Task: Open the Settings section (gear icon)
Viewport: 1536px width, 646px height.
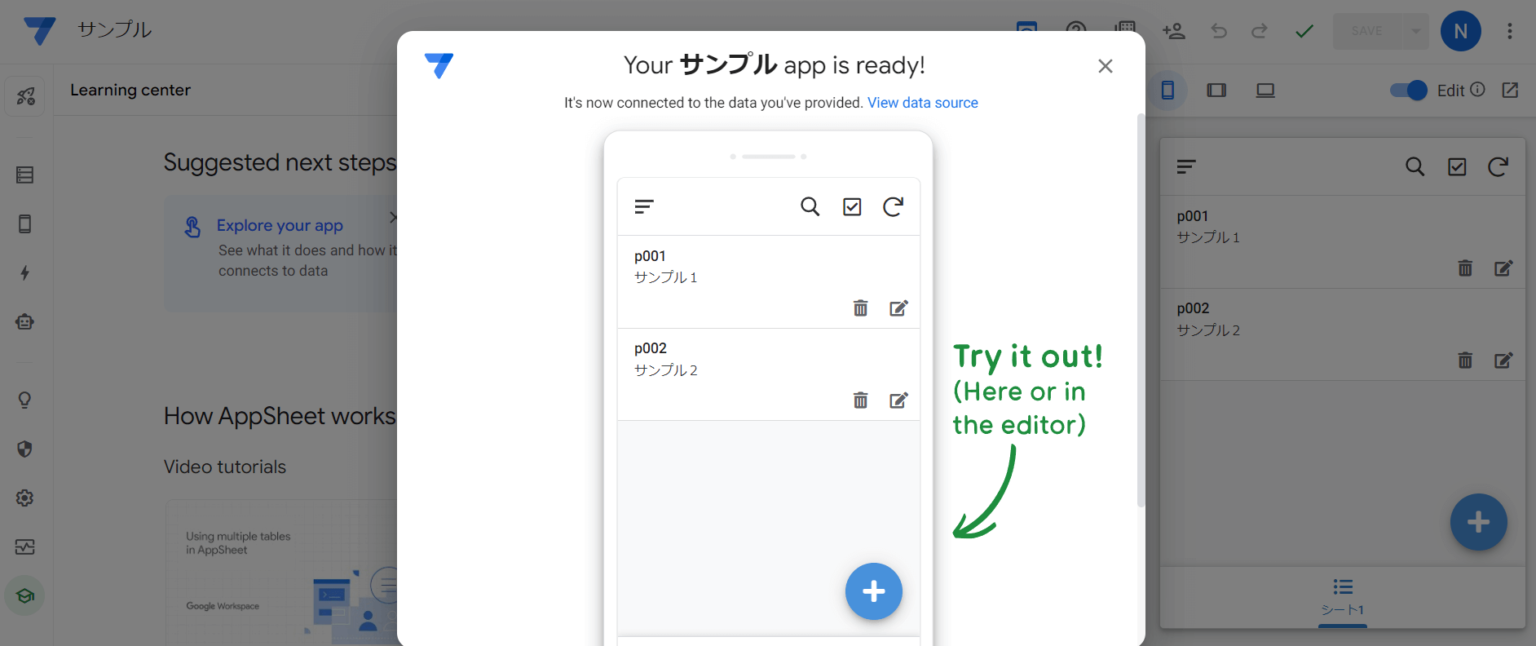Action: [24, 497]
